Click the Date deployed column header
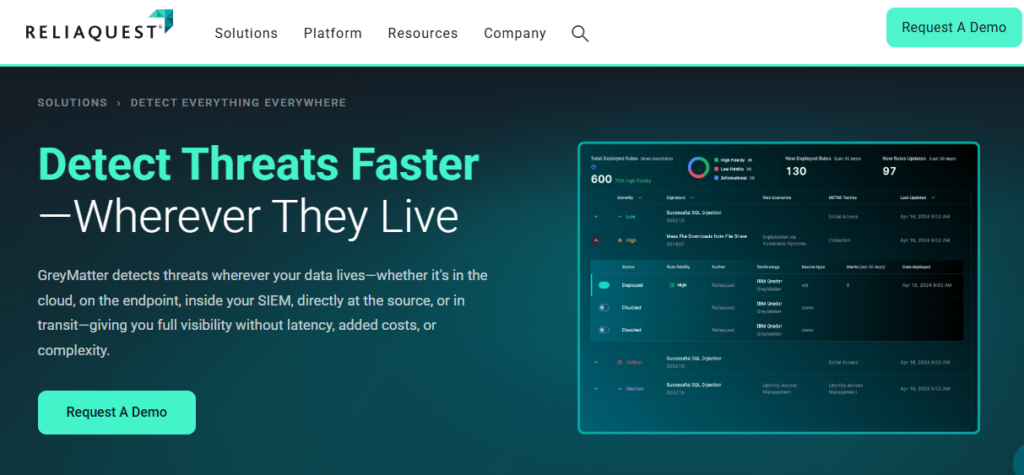This screenshot has width=1024, height=475. [x=916, y=267]
